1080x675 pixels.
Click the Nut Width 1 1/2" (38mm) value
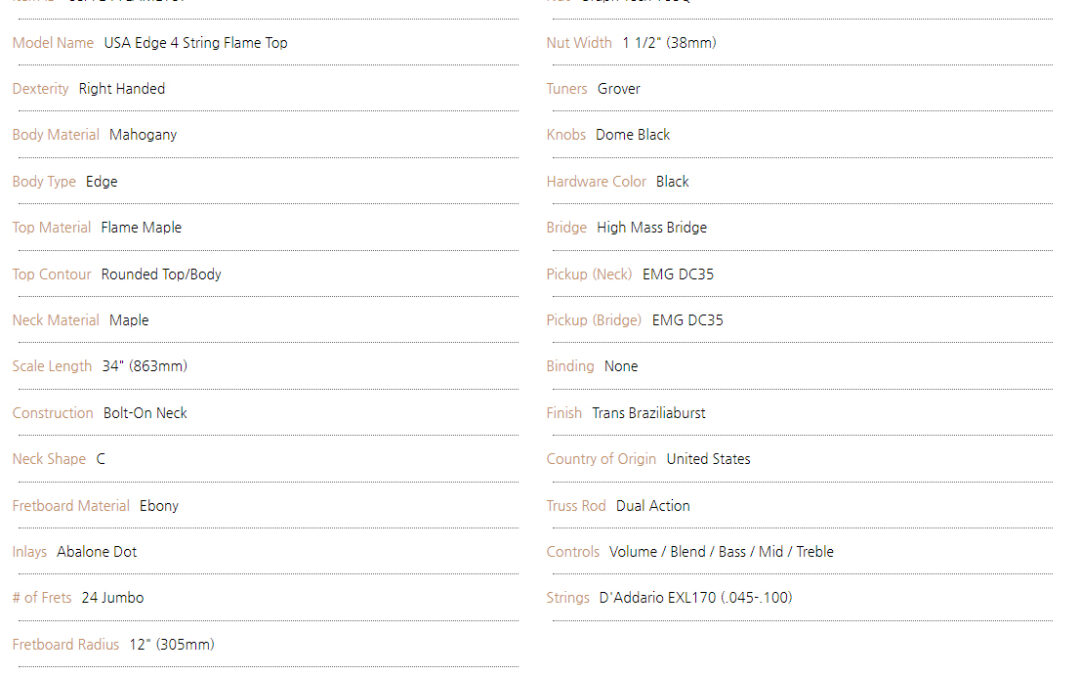(x=669, y=43)
